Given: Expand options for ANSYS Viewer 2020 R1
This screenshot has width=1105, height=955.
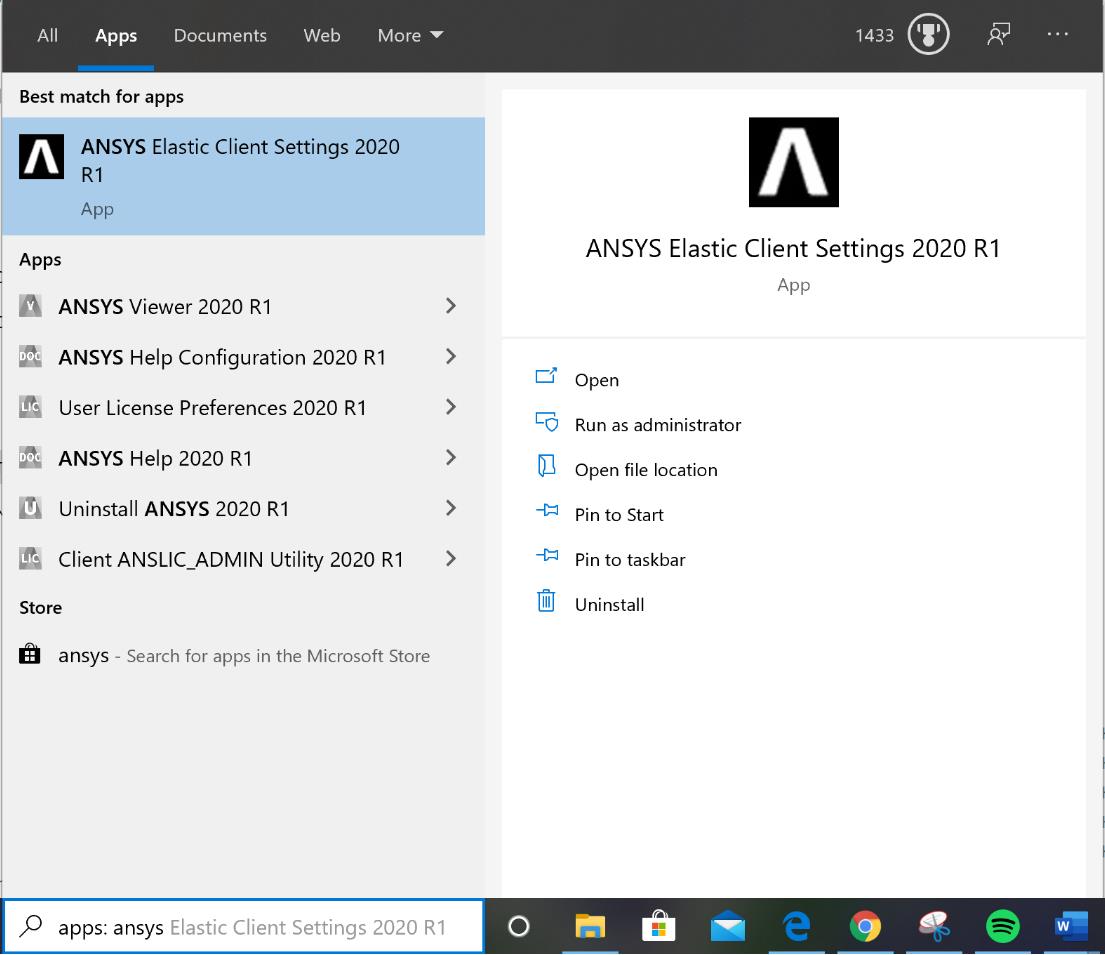Looking at the screenshot, I should tap(451, 306).
